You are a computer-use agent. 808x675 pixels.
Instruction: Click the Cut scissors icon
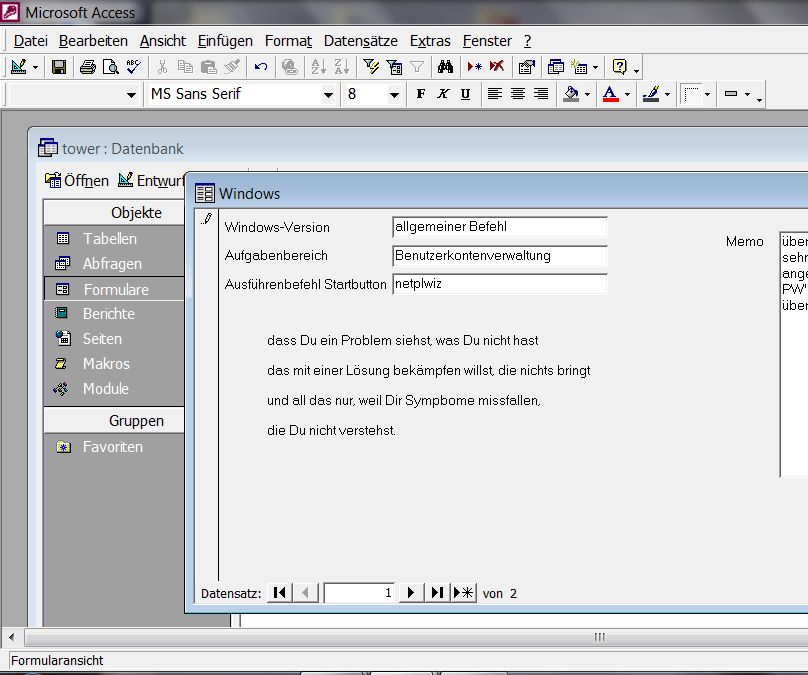click(x=162, y=67)
